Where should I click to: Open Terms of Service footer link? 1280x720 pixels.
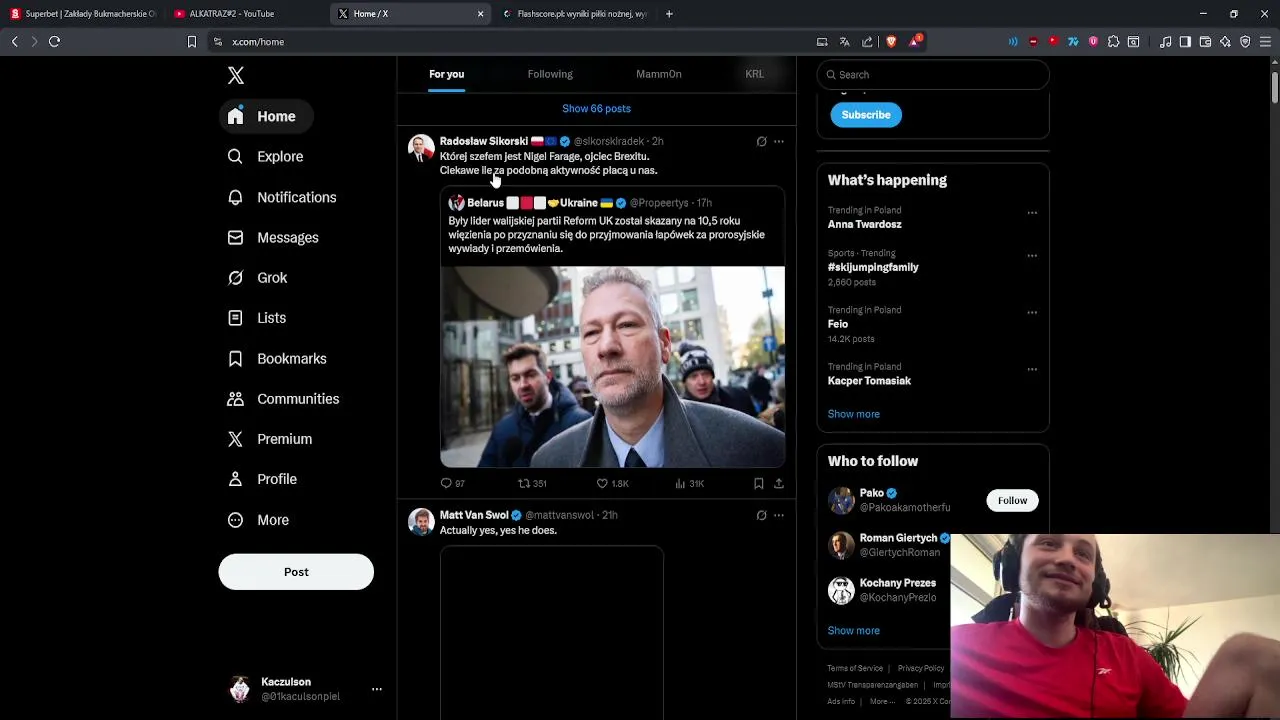855,668
